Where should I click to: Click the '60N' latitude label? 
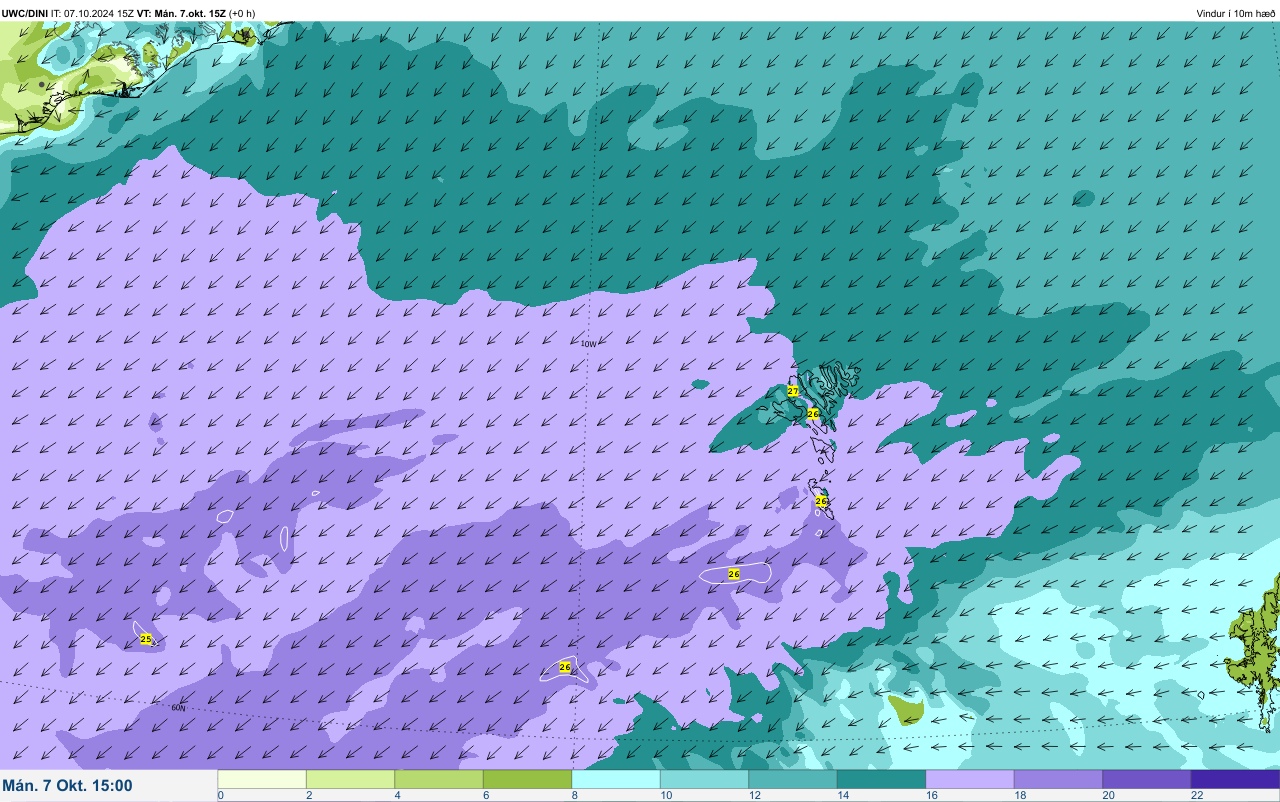[x=178, y=707]
